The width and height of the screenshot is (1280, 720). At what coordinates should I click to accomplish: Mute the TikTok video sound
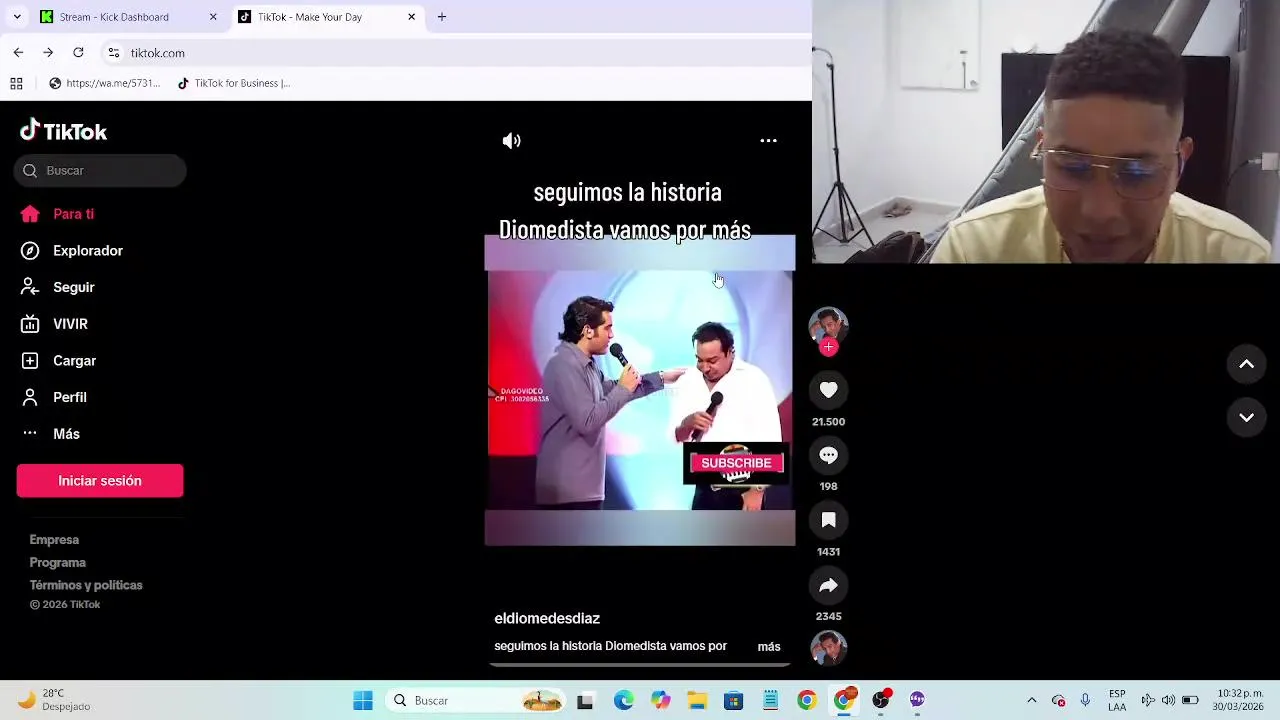[x=511, y=141]
